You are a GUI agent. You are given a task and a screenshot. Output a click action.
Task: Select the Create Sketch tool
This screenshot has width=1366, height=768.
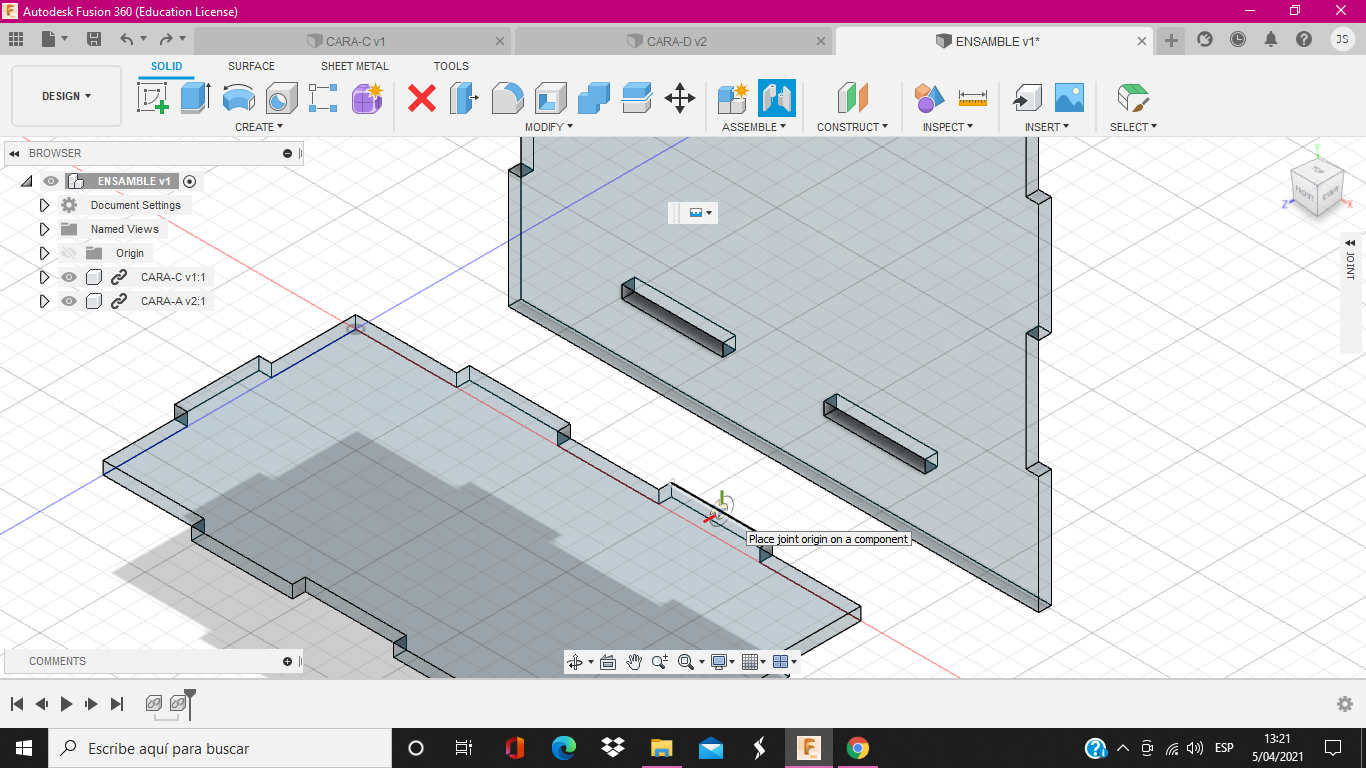pos(153,98)
